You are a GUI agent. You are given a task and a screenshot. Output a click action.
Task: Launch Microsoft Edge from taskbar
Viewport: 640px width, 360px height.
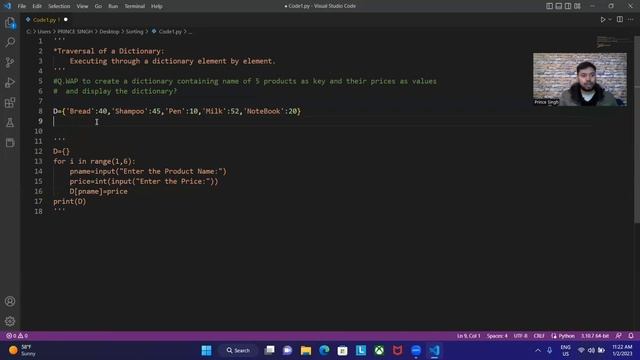(x=324, y=350)
